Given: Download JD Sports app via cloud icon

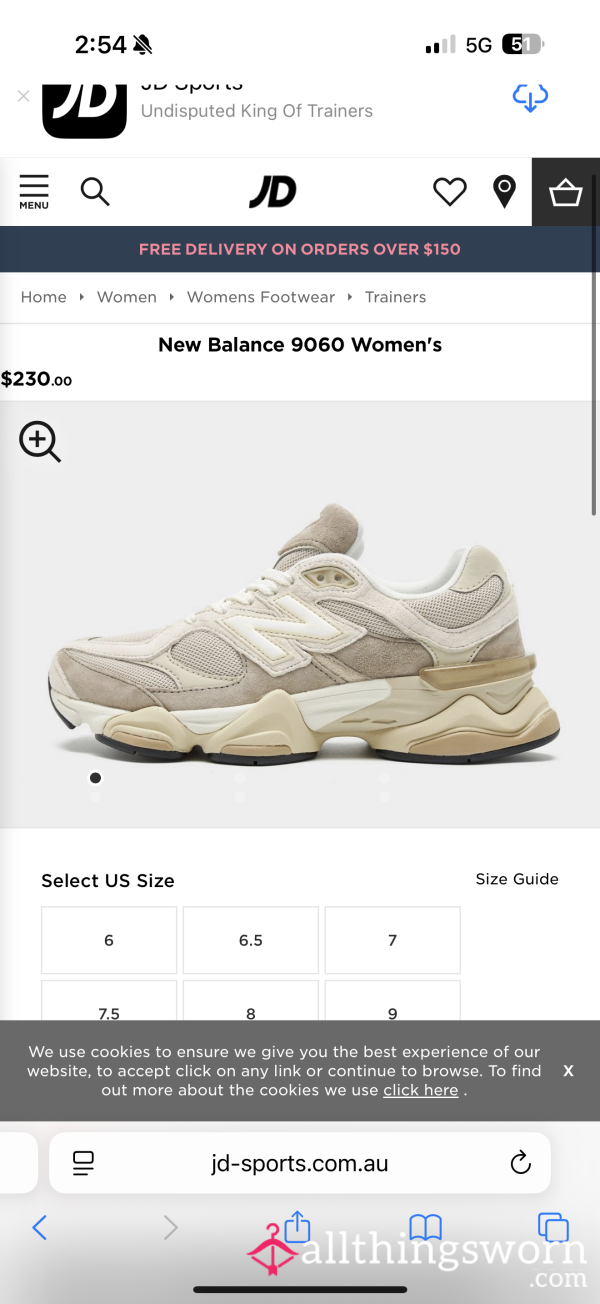Looking at the screenshot, I should pyautogui.click(x=530, y=97).
